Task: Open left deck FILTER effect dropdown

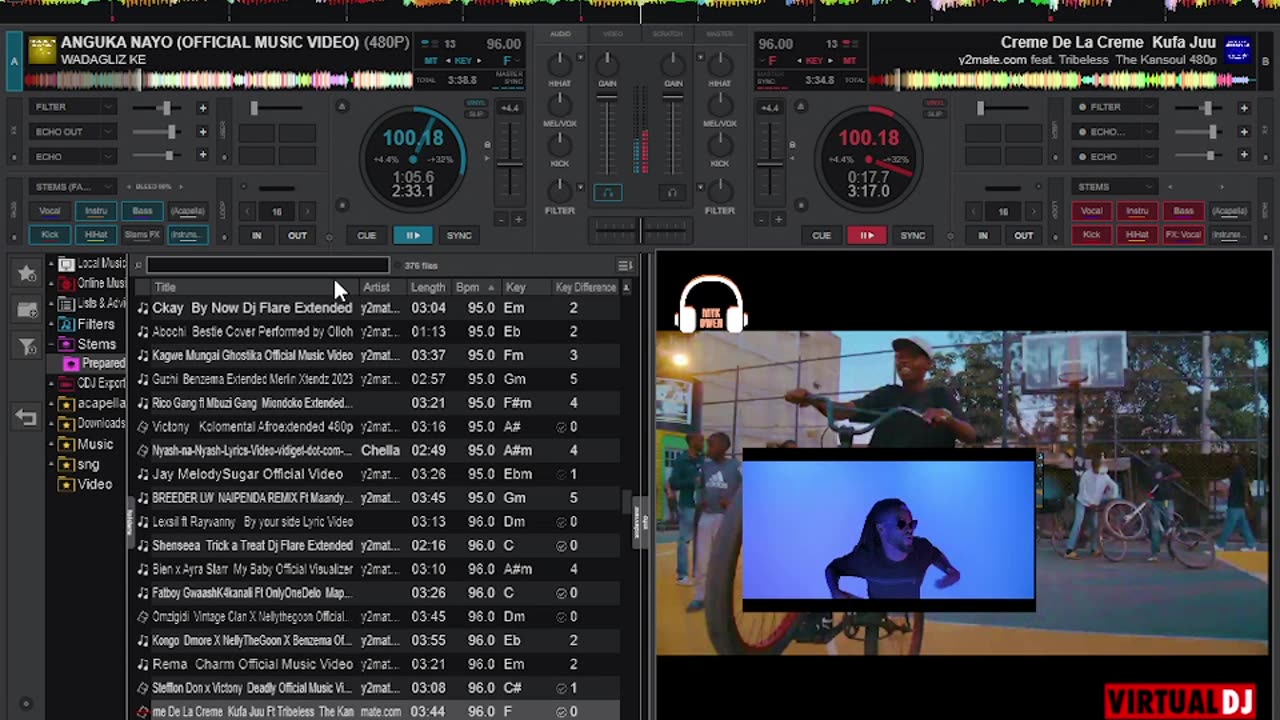Action: [109, 108]
